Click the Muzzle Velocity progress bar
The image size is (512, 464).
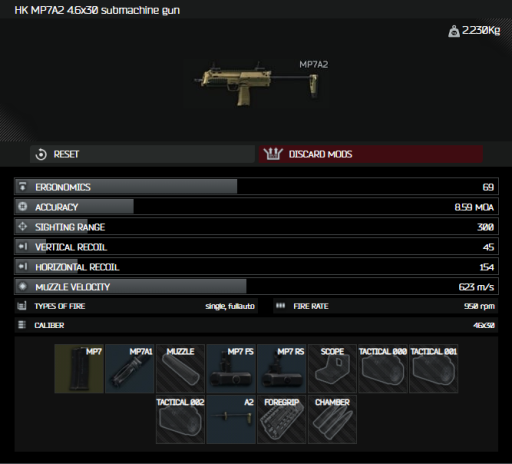256,286
